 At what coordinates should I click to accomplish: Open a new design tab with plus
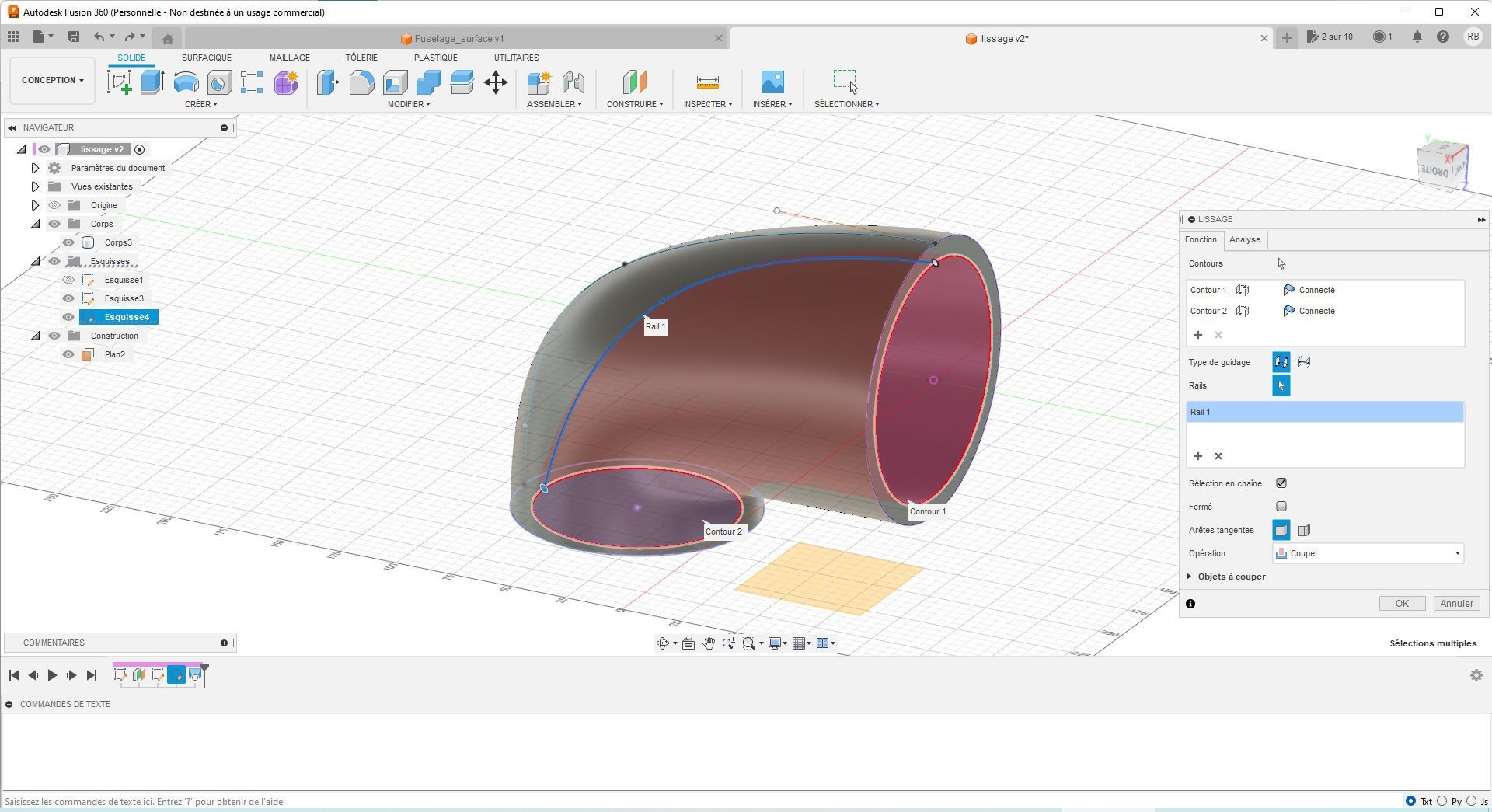click(1287, 37)
